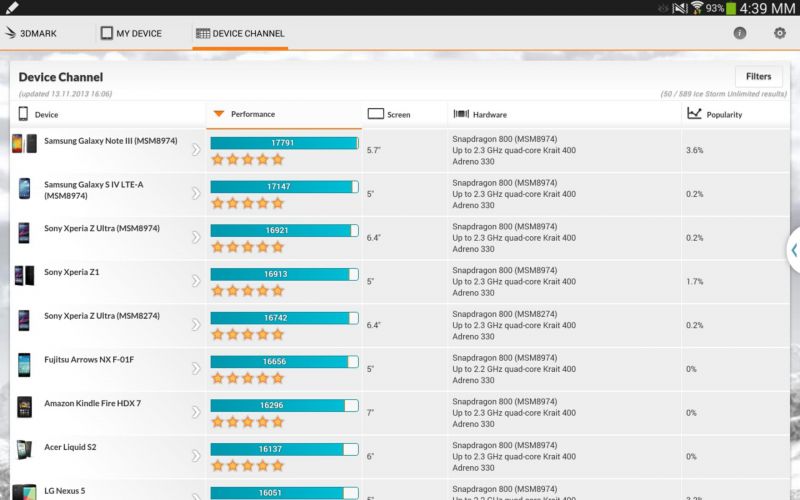Screen dimensions: 800x500
Task: Tap the battery indicator icon
Action: click(731, 8)
